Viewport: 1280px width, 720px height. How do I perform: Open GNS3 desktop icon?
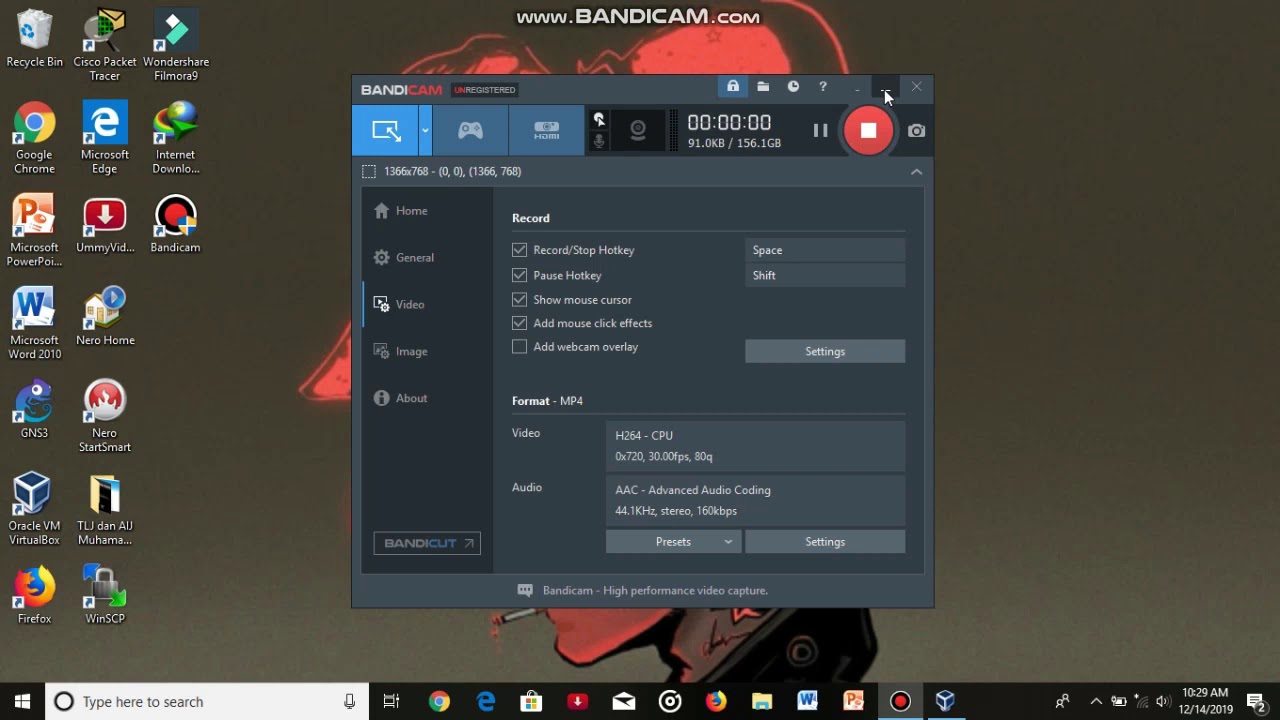click(x=34, y=410)
